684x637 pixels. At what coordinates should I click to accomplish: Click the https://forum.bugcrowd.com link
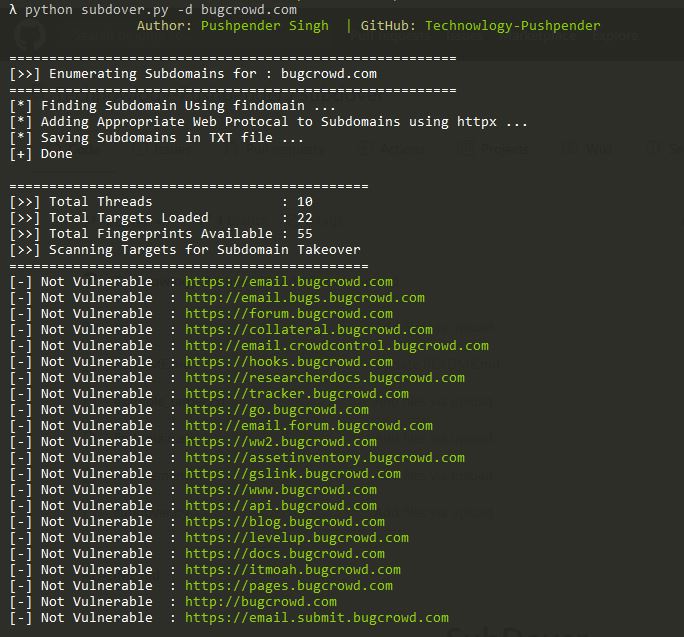coord(289,314)
